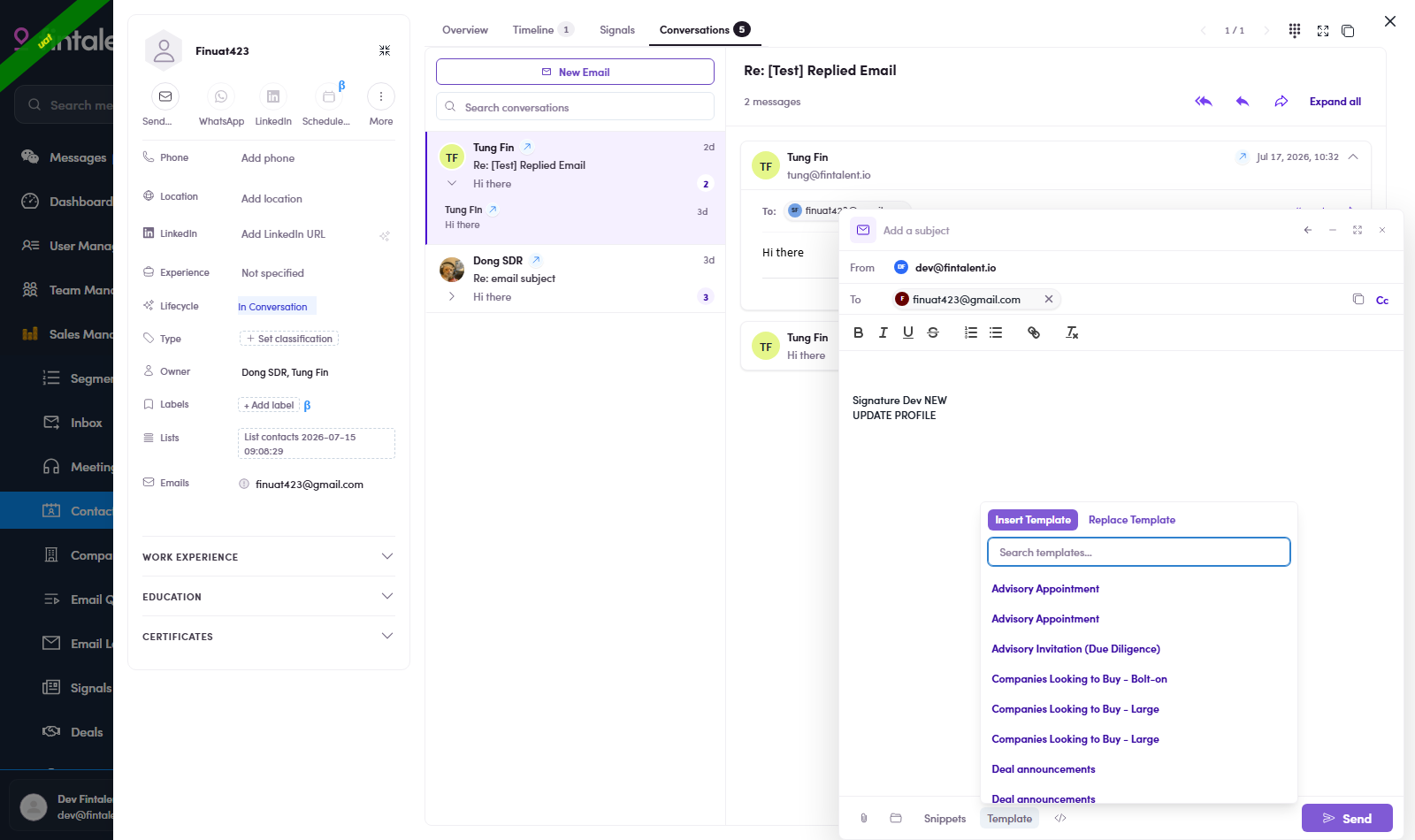Apply Bold formatting in composer

[858, 332]
